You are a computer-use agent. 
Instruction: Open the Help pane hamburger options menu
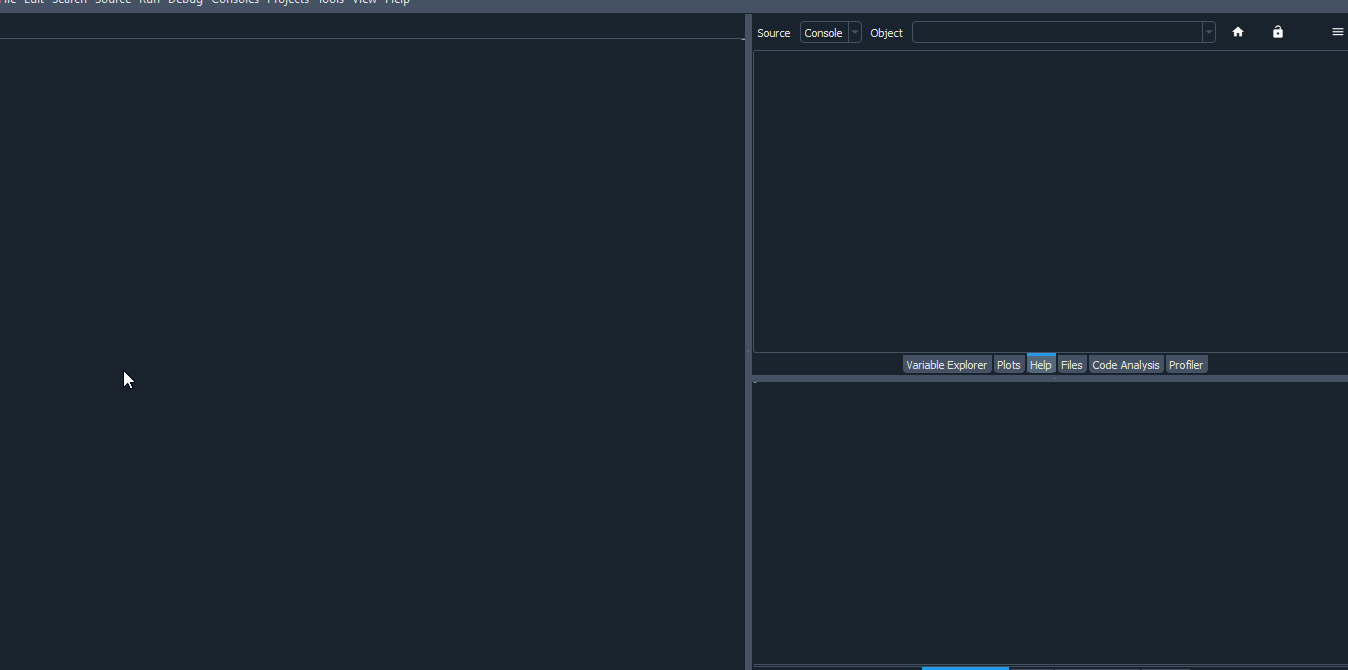click(x=1337, y=32)
